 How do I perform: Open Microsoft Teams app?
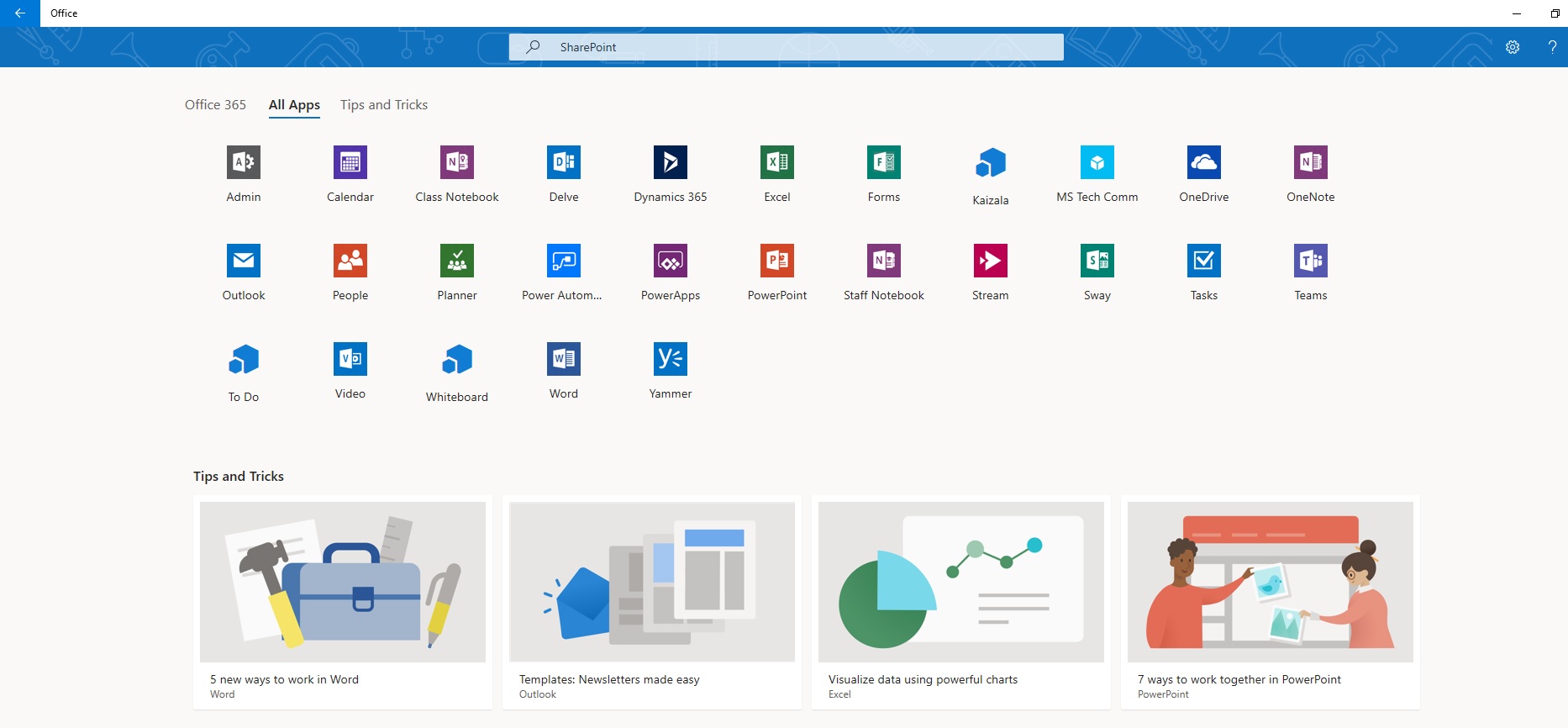1311,261
